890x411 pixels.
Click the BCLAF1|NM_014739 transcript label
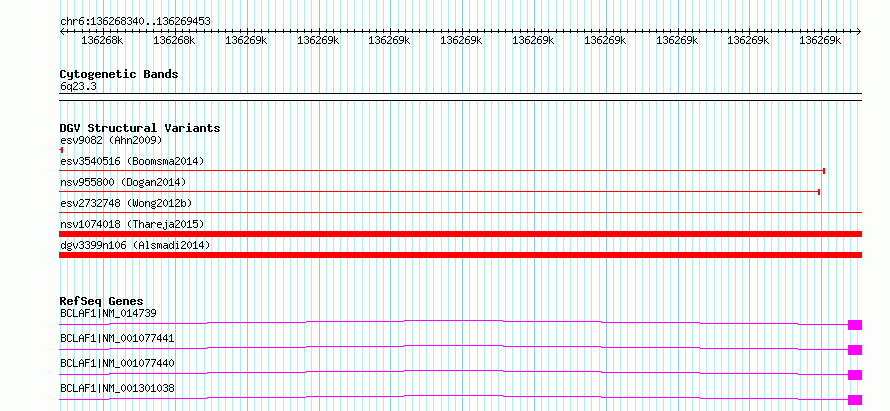tap(108, 313)
